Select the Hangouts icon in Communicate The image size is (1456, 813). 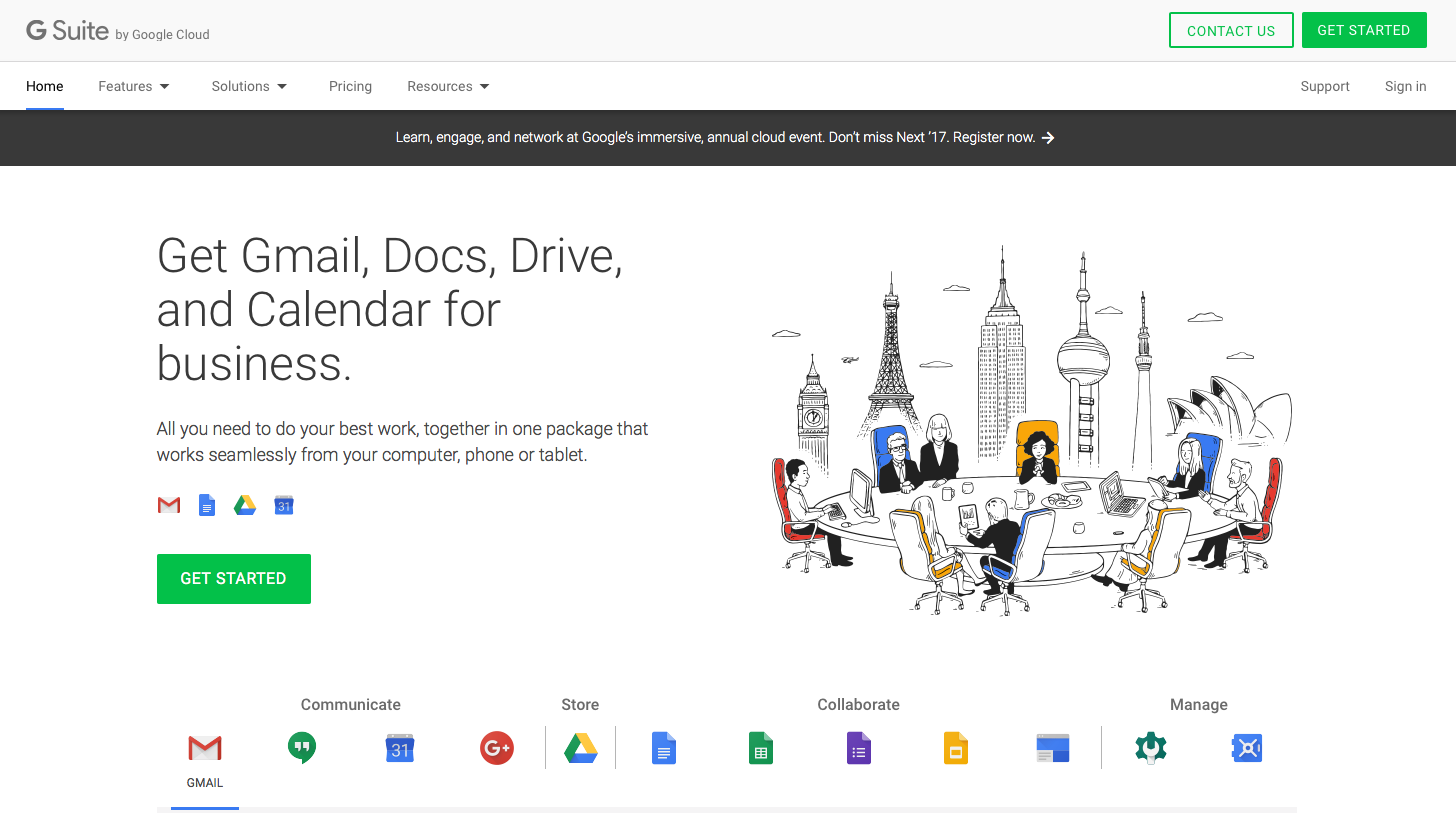pos(302,748)
